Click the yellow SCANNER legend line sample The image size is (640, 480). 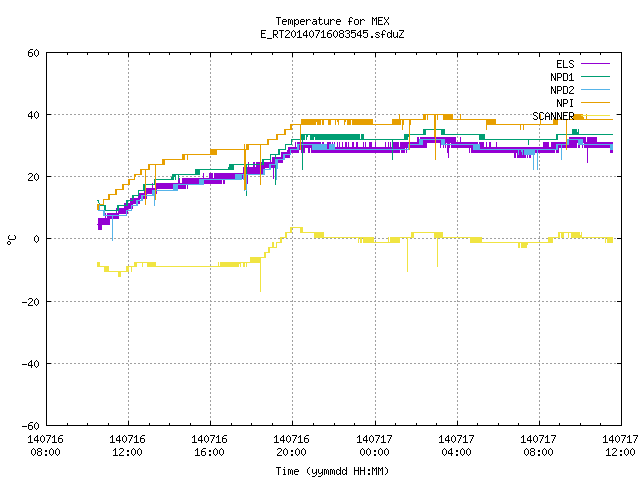point(595,116)
